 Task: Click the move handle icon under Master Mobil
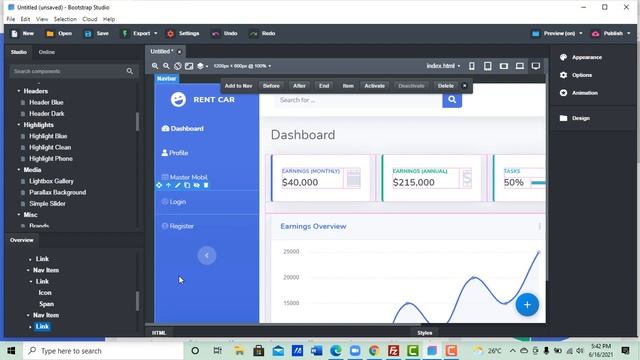tap(159, 185)
